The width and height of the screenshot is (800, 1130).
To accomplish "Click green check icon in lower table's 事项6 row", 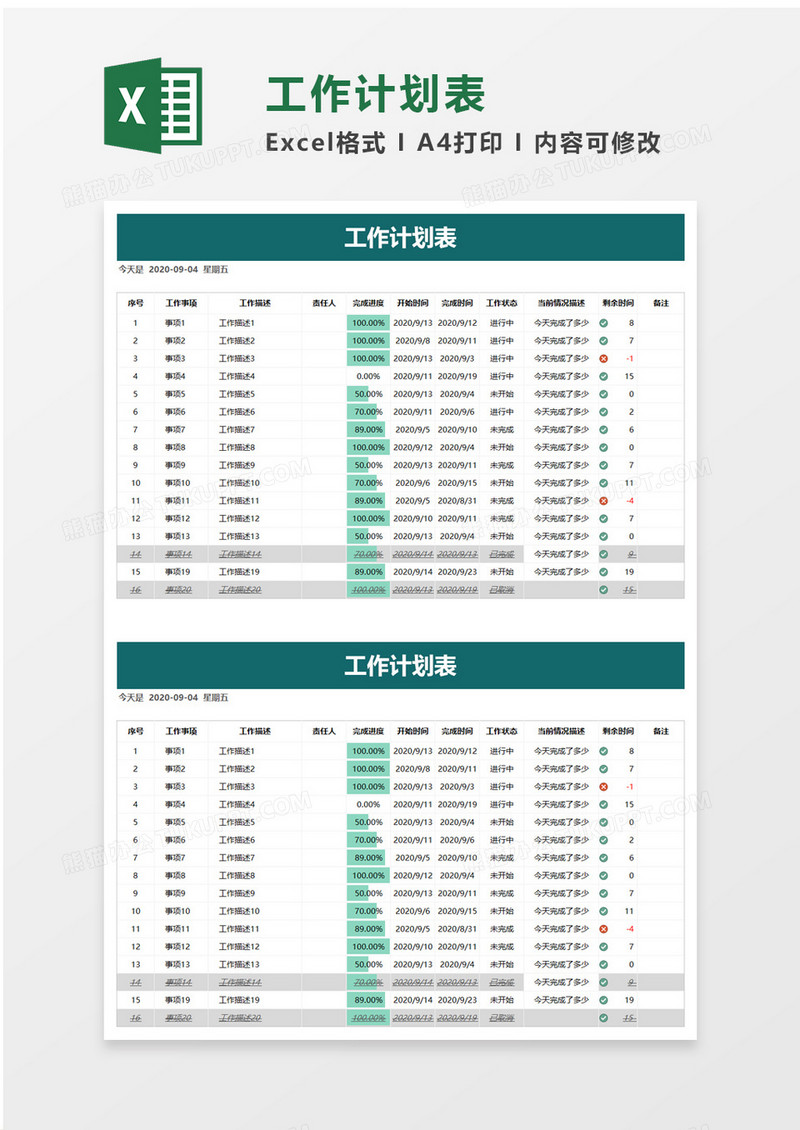I will [604, 840].
